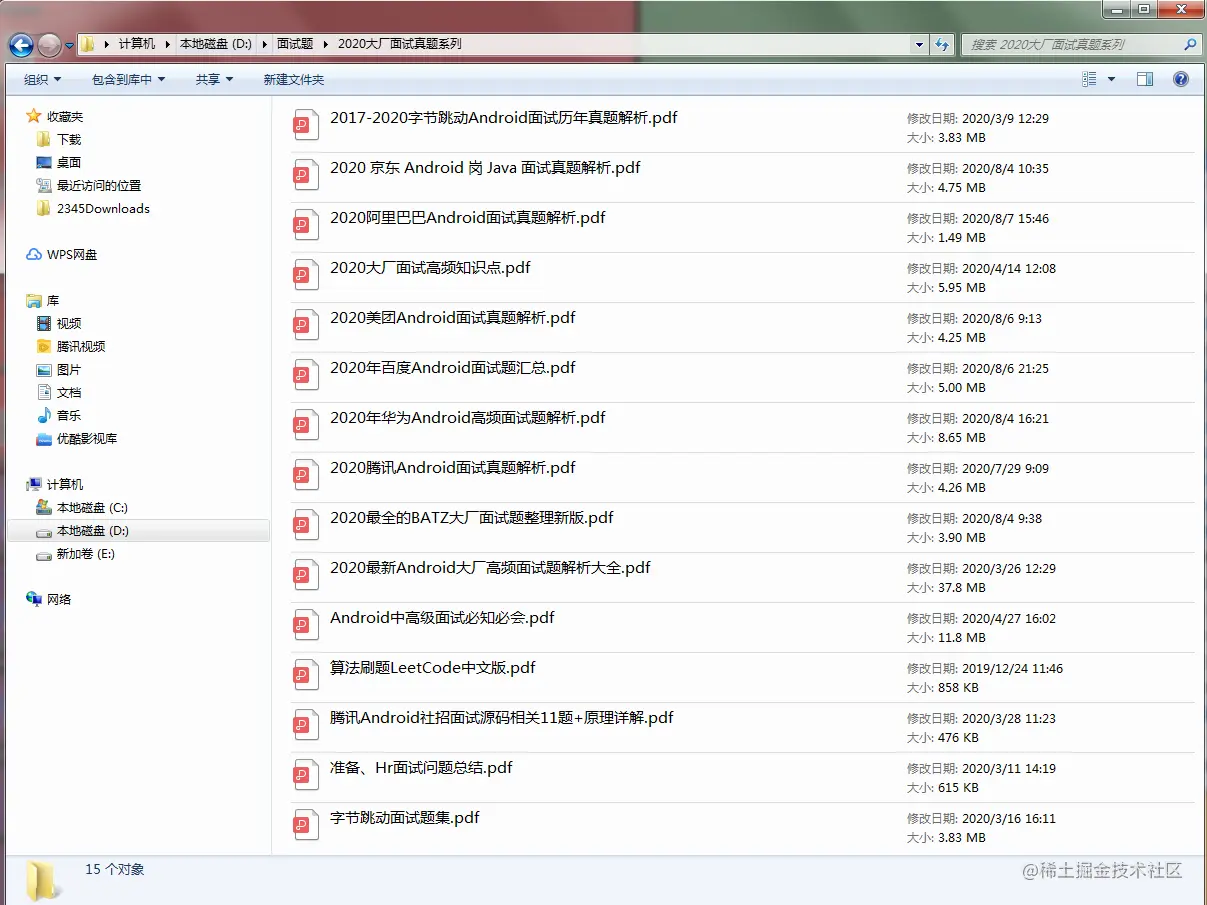This screenshot has width=1207, height=905.
Task: Select 本地磁盘 (D:) in the address breadcrumb
Action: click(x=215, y=44)
